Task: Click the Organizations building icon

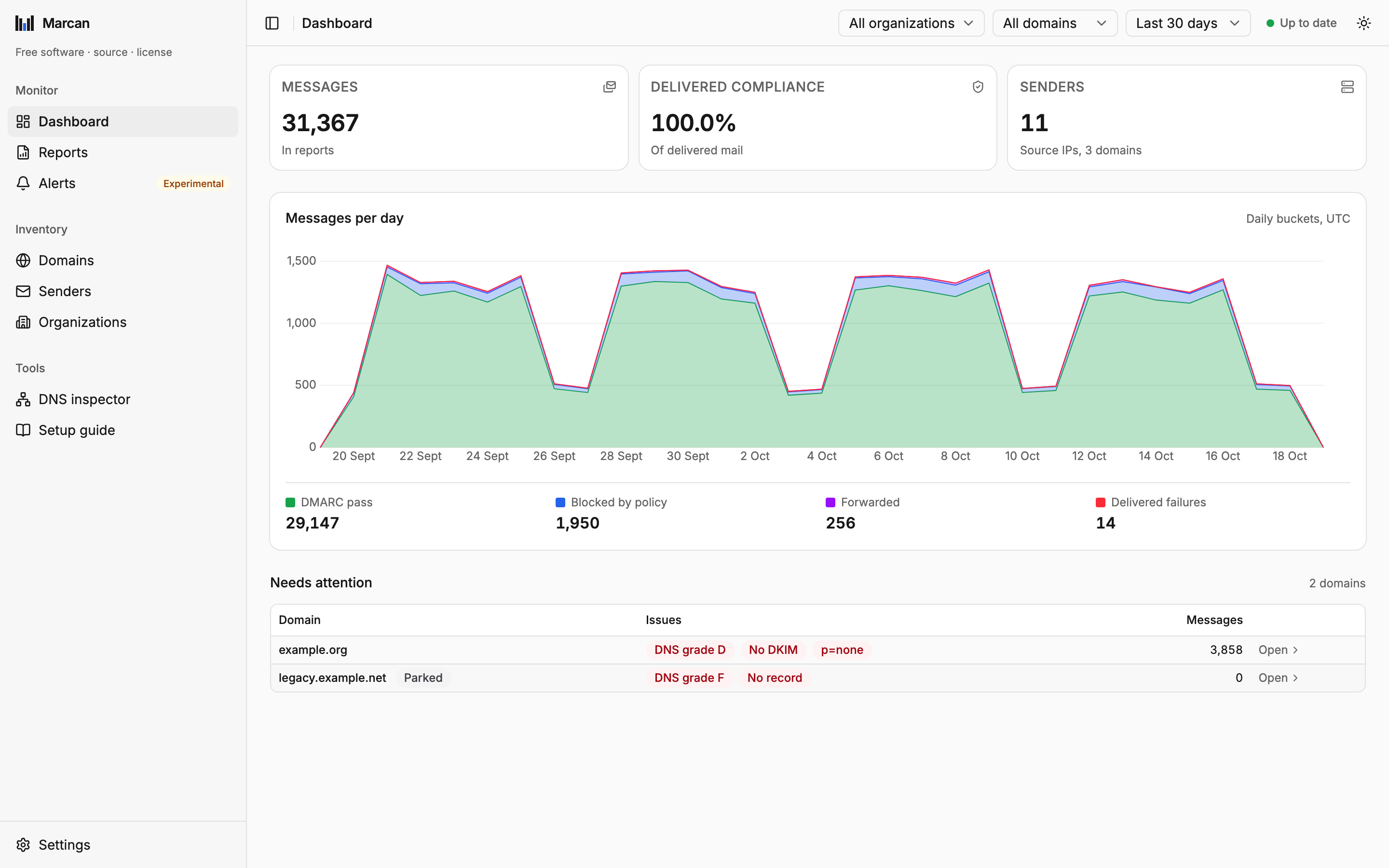Action: (x=23, y=322)
